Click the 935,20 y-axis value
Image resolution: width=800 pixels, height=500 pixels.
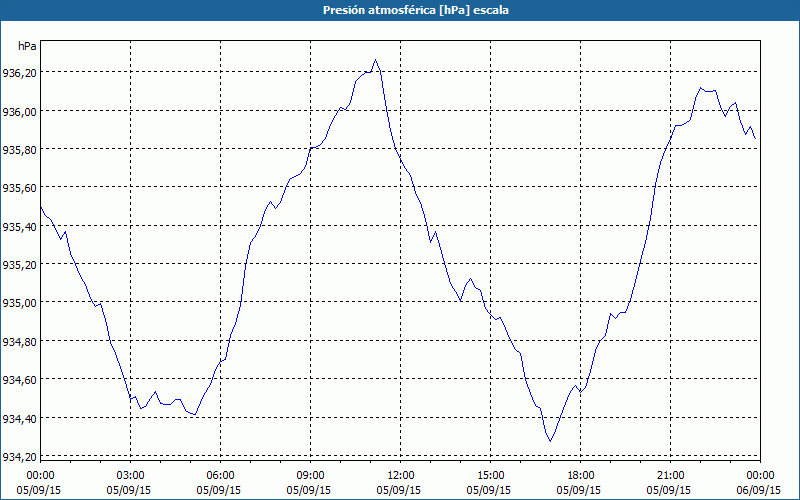click(18, 265)
